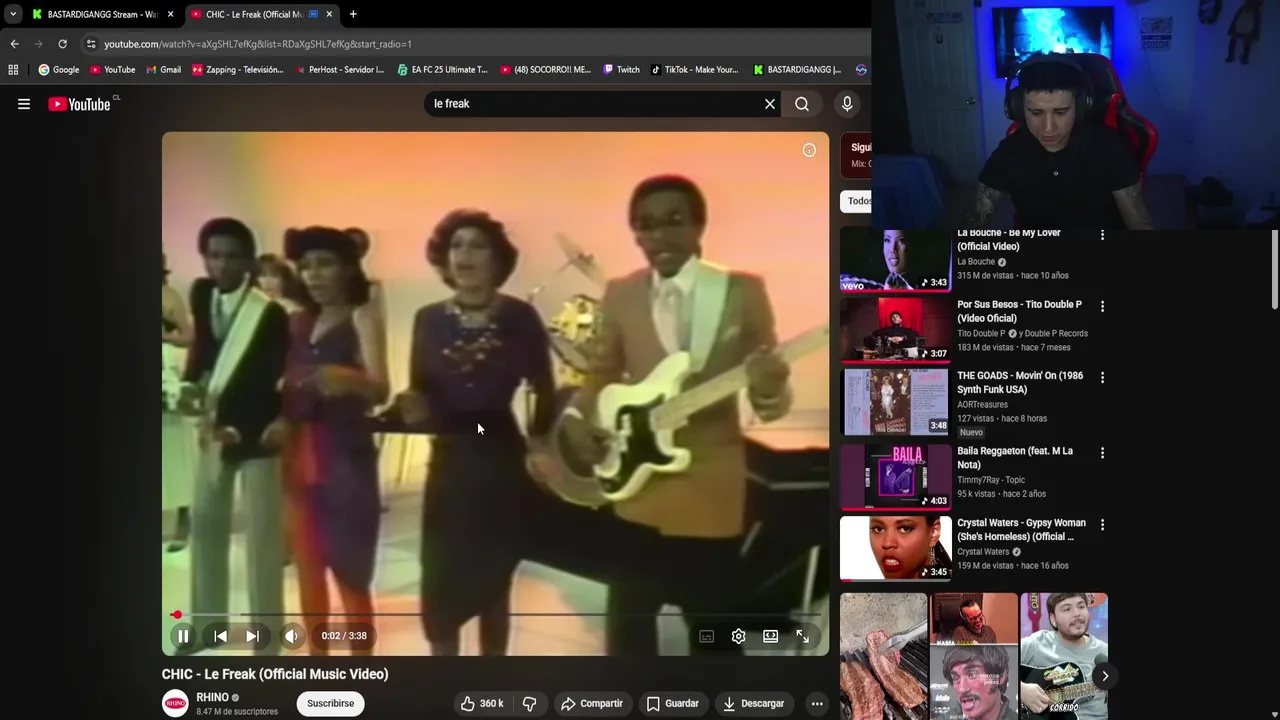Viewport: 1280px width, 720px height.
Task: Select the Todos filter chip
Action: pos(859,201)
